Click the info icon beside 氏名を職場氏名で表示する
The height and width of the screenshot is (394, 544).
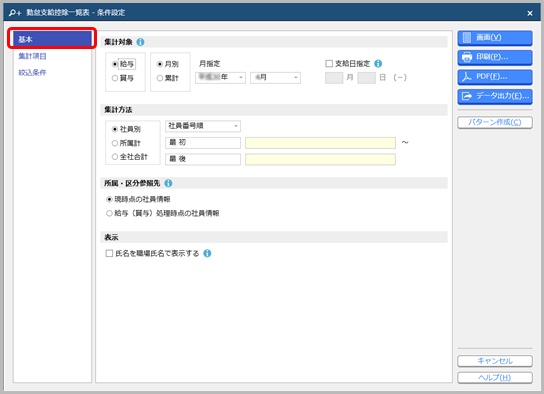[207, 254]
